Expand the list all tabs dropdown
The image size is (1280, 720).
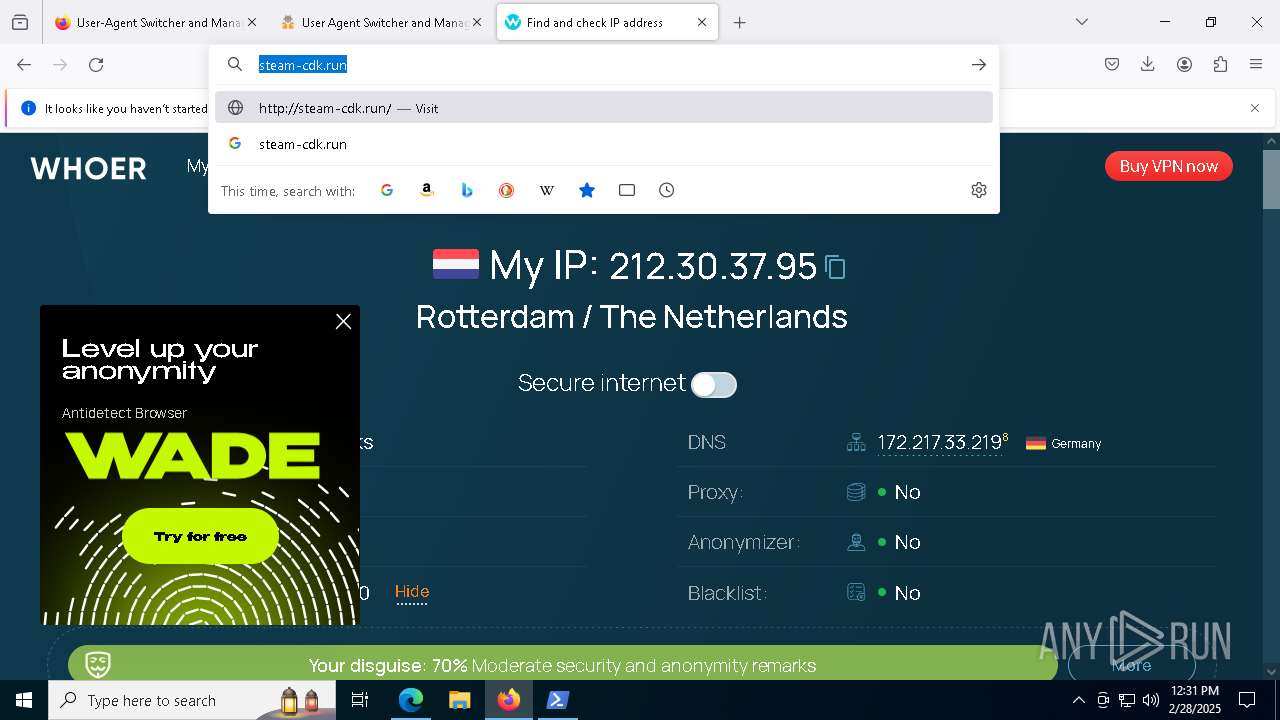point(1082,22)
